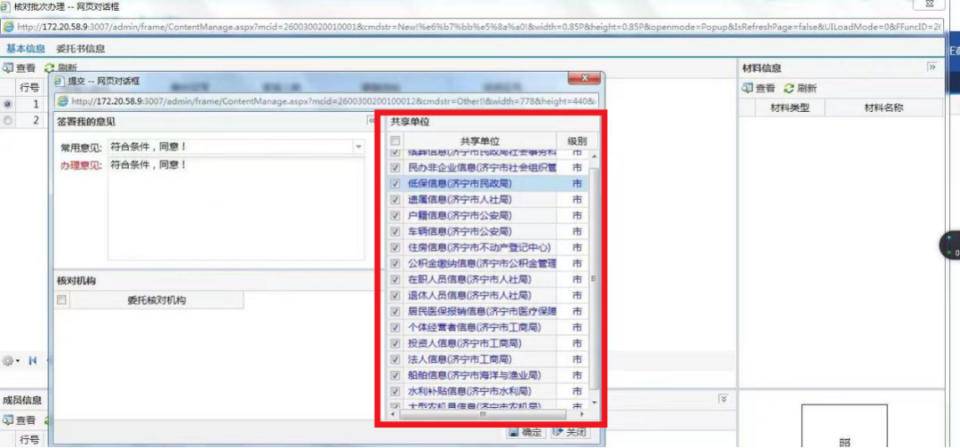Click the 级别 column header
Viewport: 960px width, 448px height.
[576, 141]
